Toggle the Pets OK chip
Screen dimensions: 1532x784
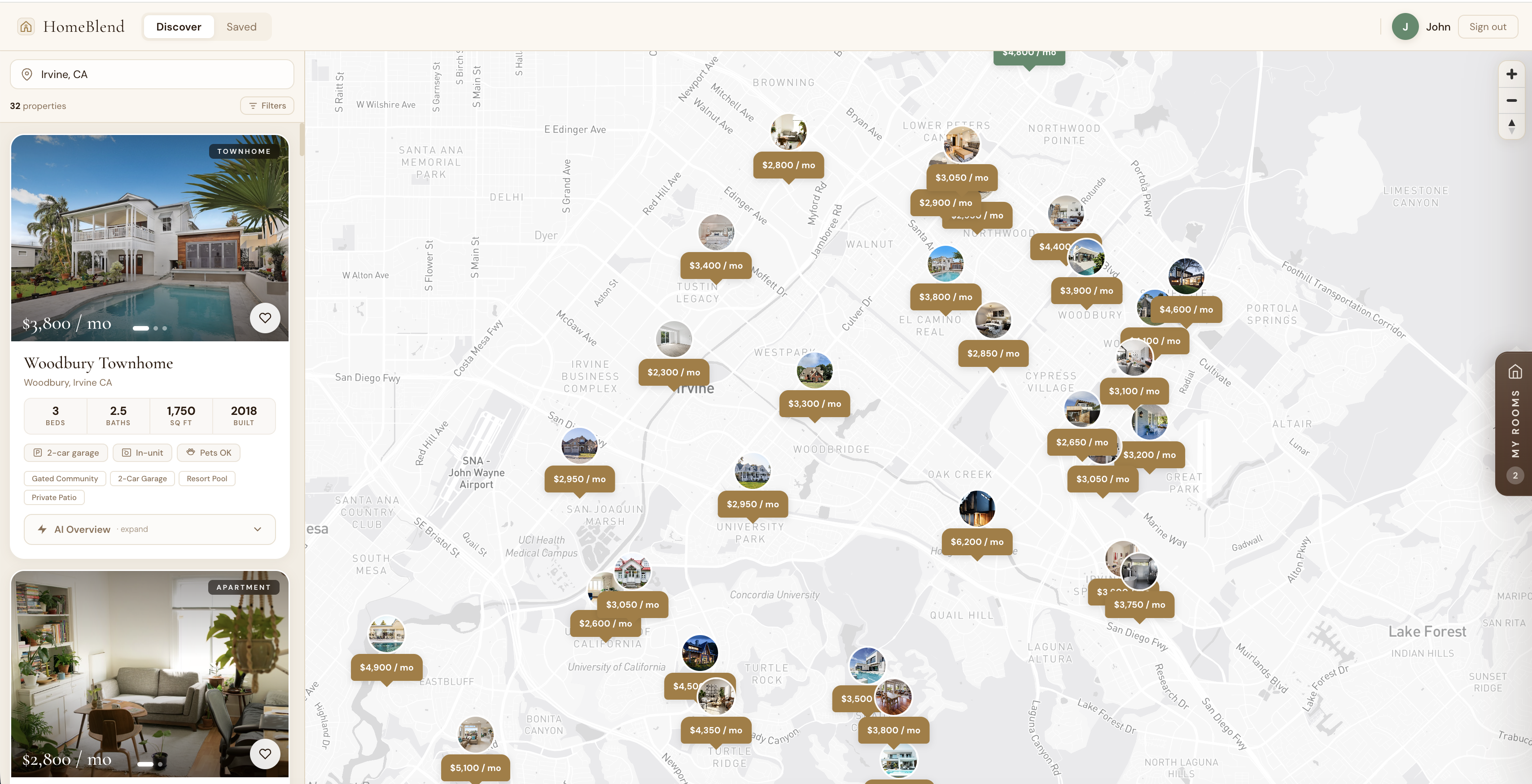coord(209,453)
